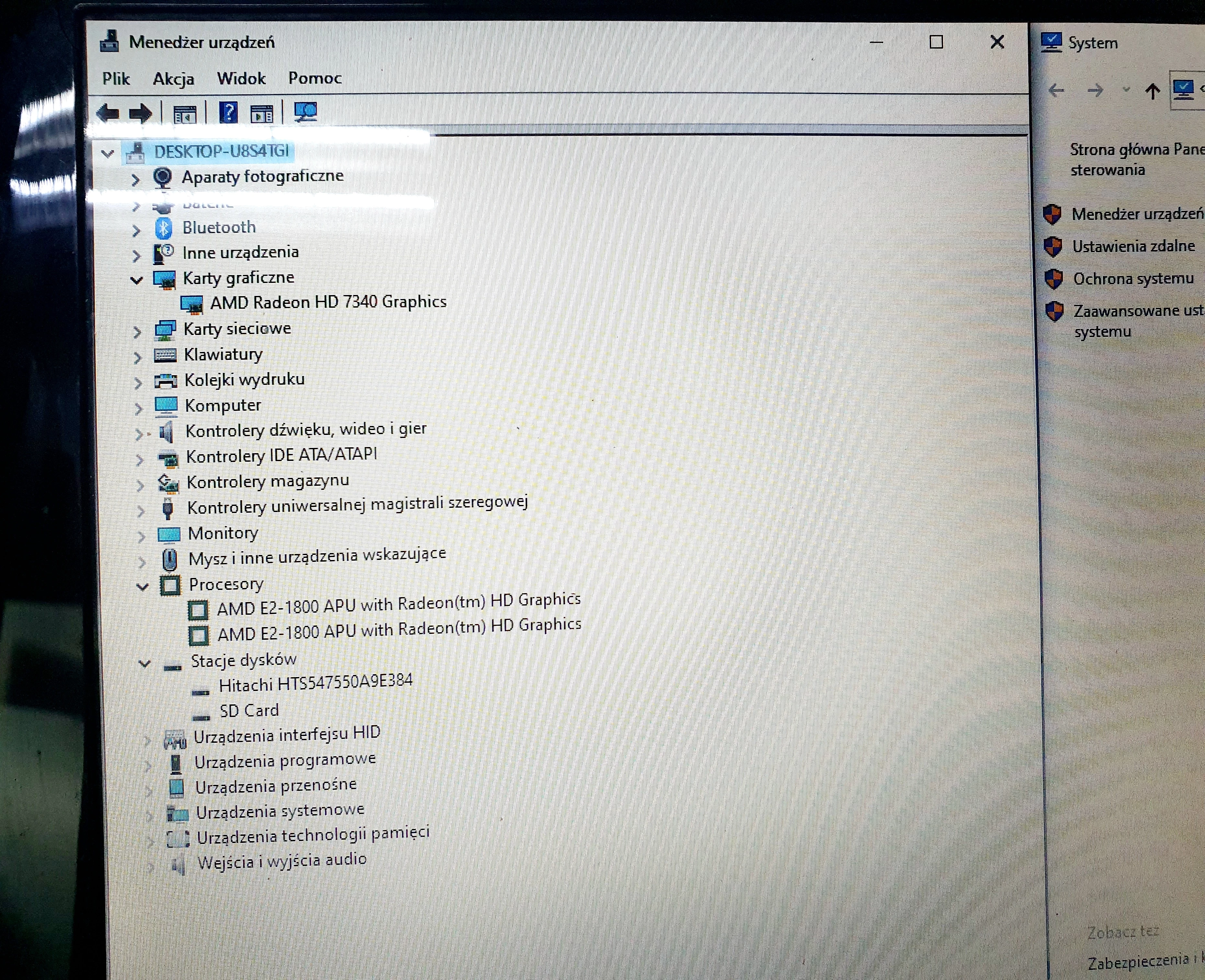Click the display adapter icon beside Karty graficzne
Image resolution: width=1205 pixels, height=980 pixels.
165,279
